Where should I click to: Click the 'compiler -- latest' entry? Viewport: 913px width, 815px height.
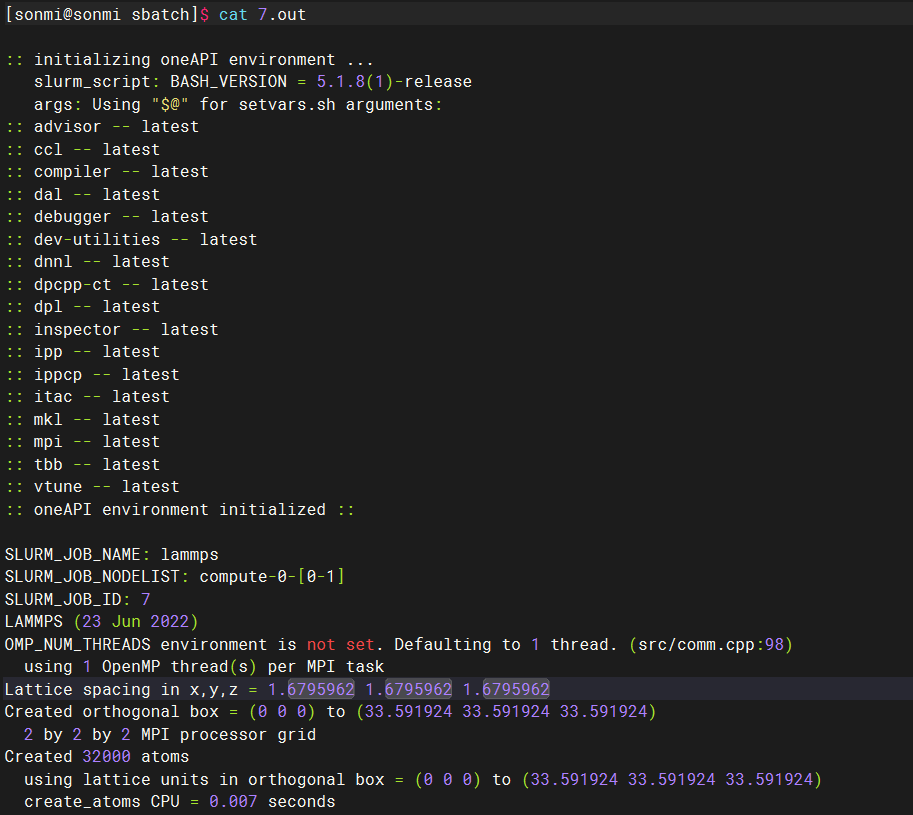pyautogui.click(x=121, y=172)
